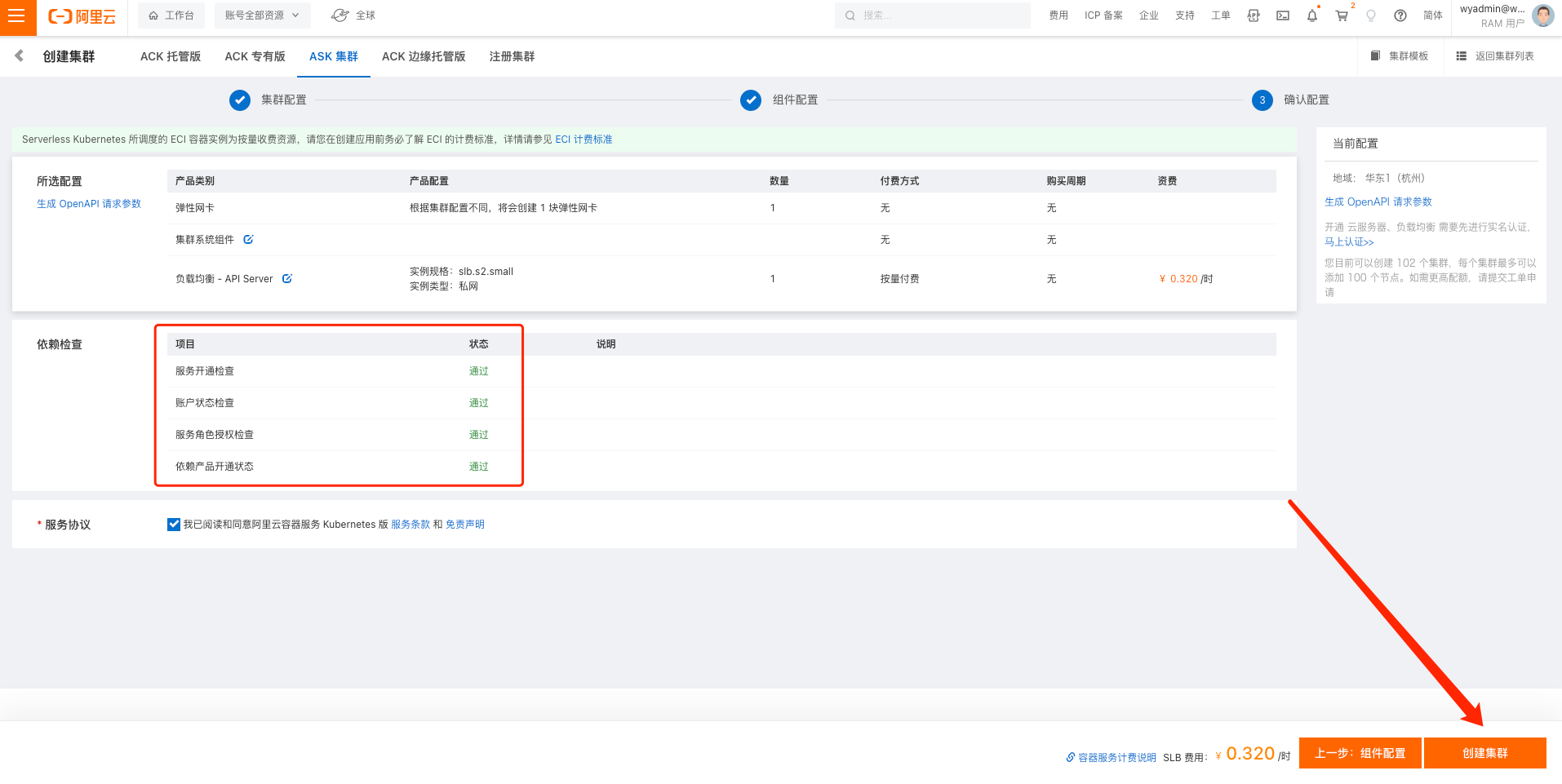Click 生成 OpenAPI 请求参数 in 当前配置 panel
Image resolution: width=1562 pixels, height=784 pixels.
[1378, 202]
